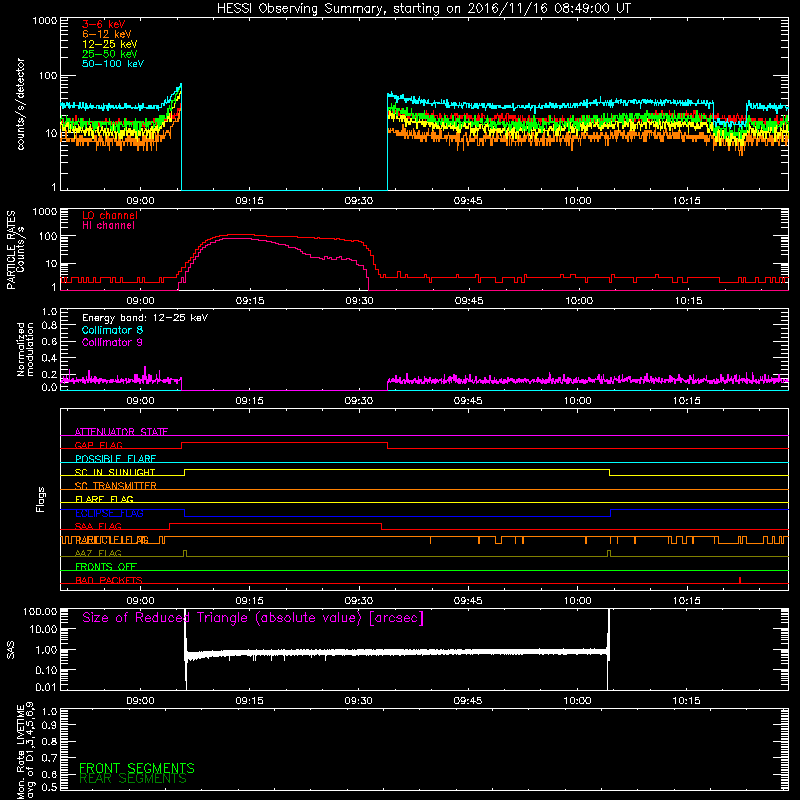Click the 'Size of Reduced Triangle' caption
Image resolution: width=800 pixels, height=800 pixels.
[253, 618]
